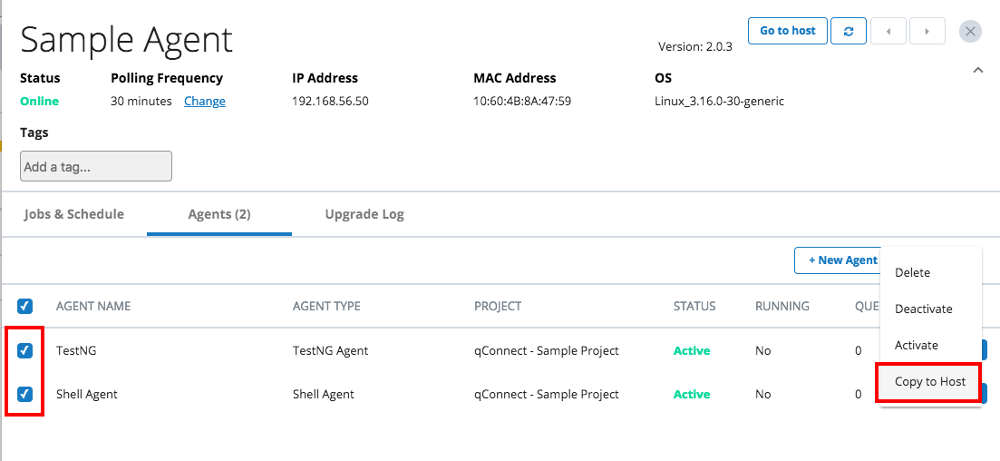Collapse host details with chevron
The width and height of the screenshot is (1000, 461).
pyautogui.click(x=977, y=70)
